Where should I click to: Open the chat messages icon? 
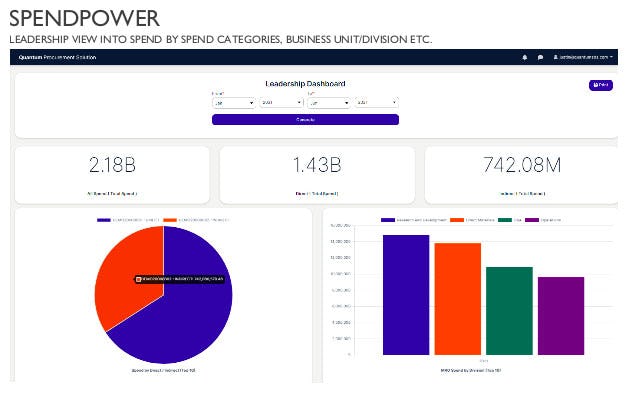(x=540, y=57)
